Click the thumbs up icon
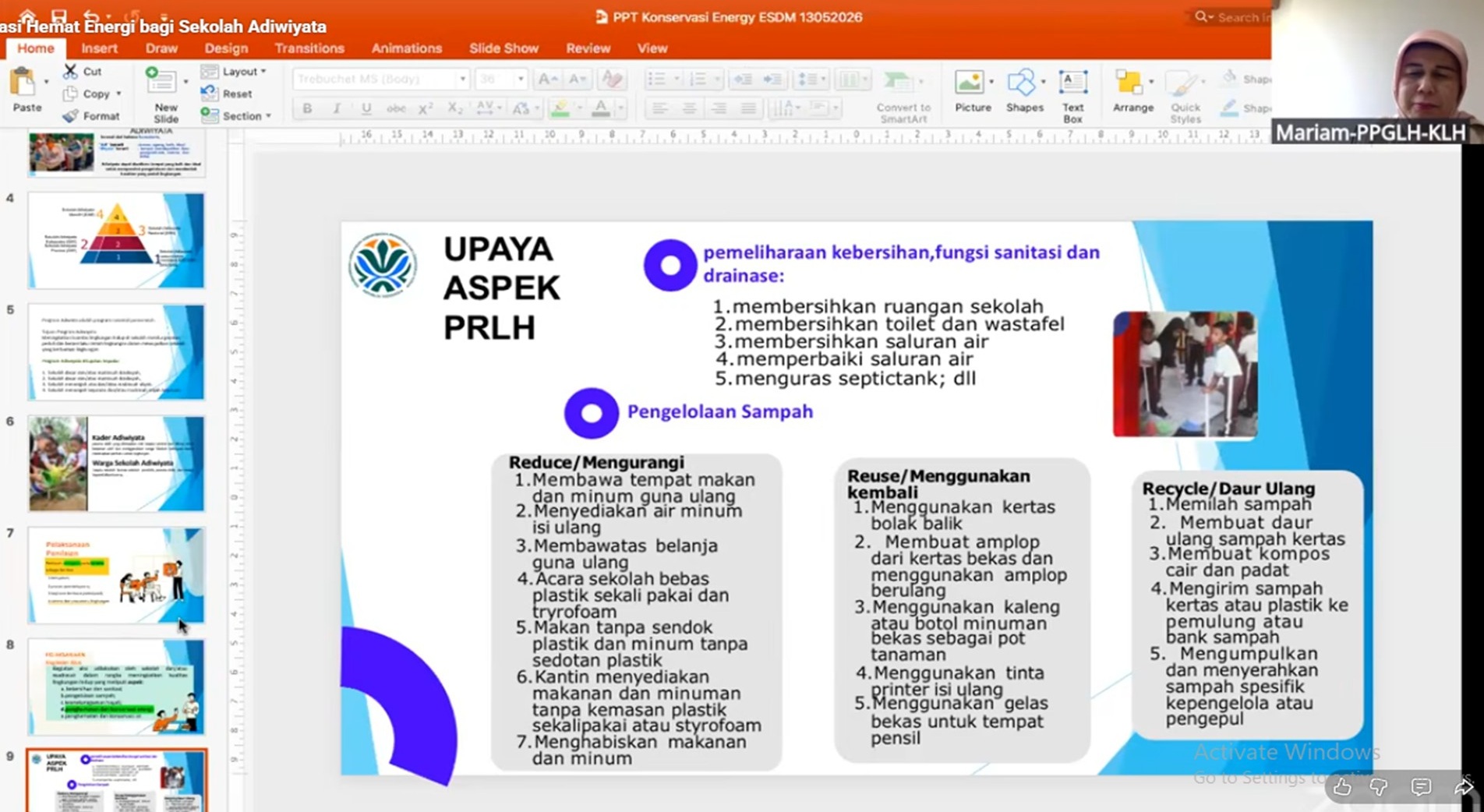1484x812 pixels. point(1342,787)
